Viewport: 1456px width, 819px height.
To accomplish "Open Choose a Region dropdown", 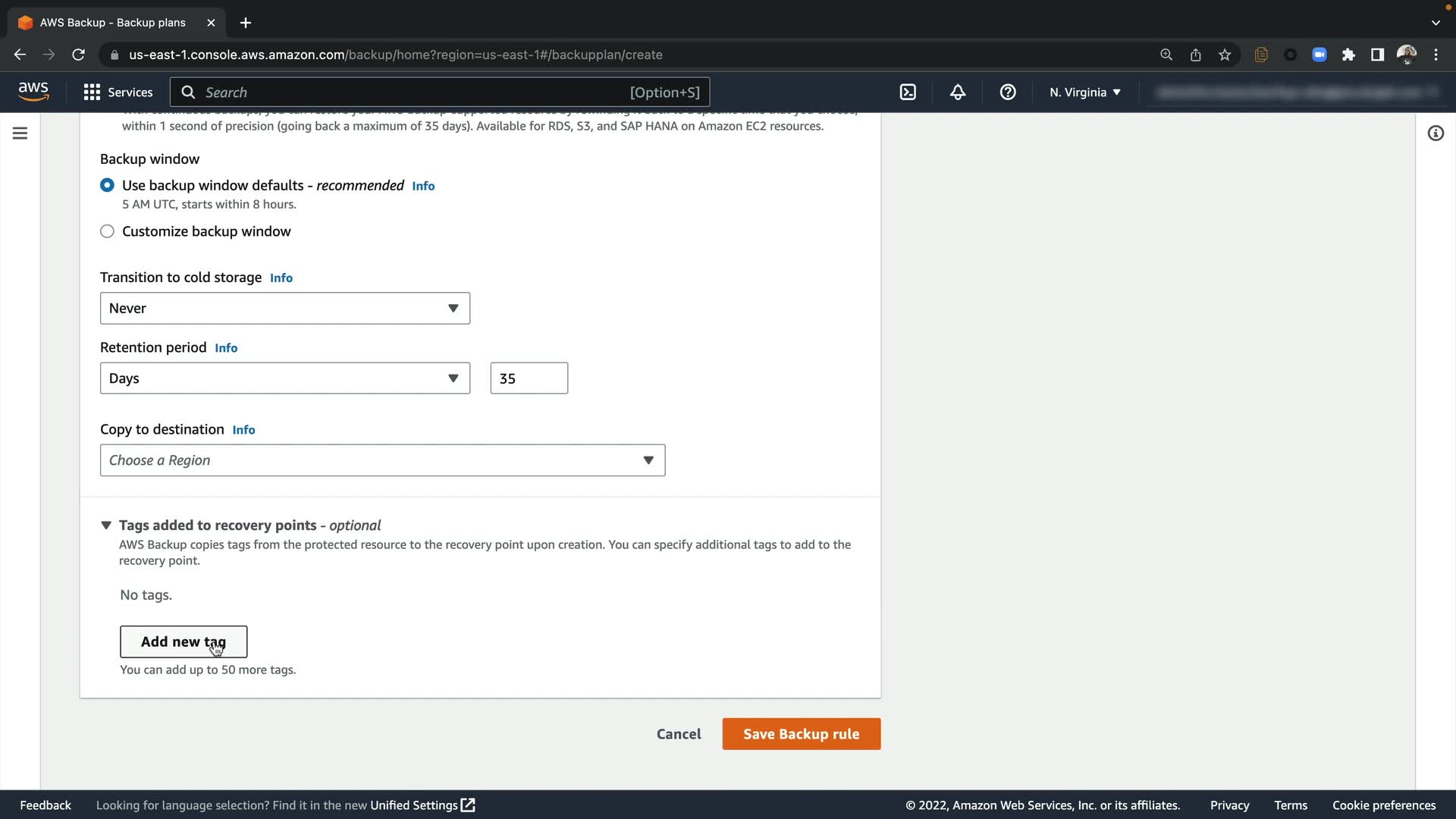I will point(382,461).
